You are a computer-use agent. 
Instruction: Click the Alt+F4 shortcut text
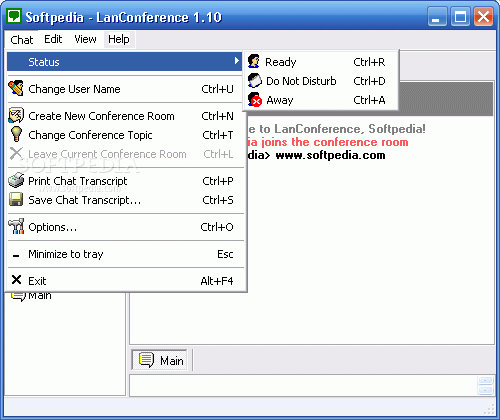point(217,281)
